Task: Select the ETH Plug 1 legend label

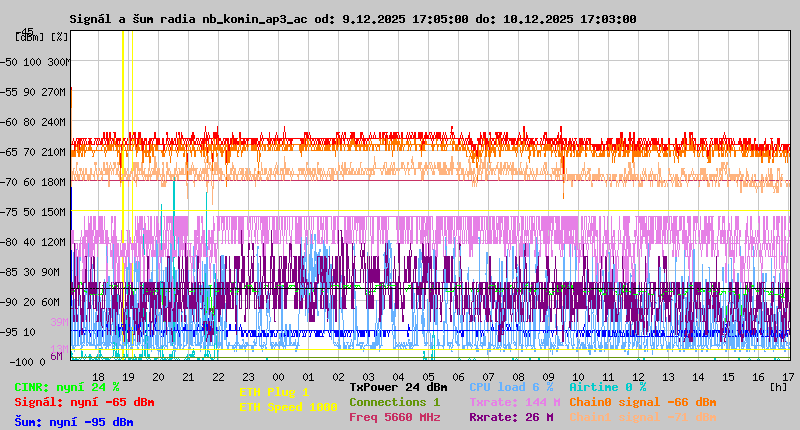Action: (274, 393)
